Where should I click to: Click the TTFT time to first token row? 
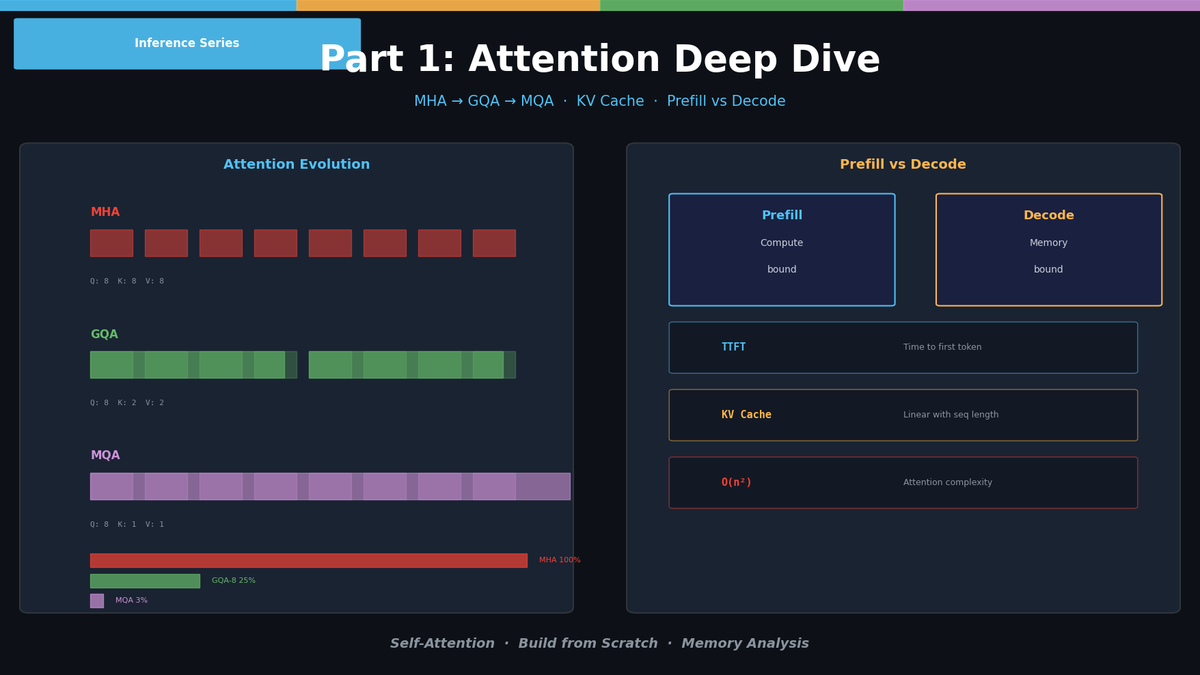point(903,348)
